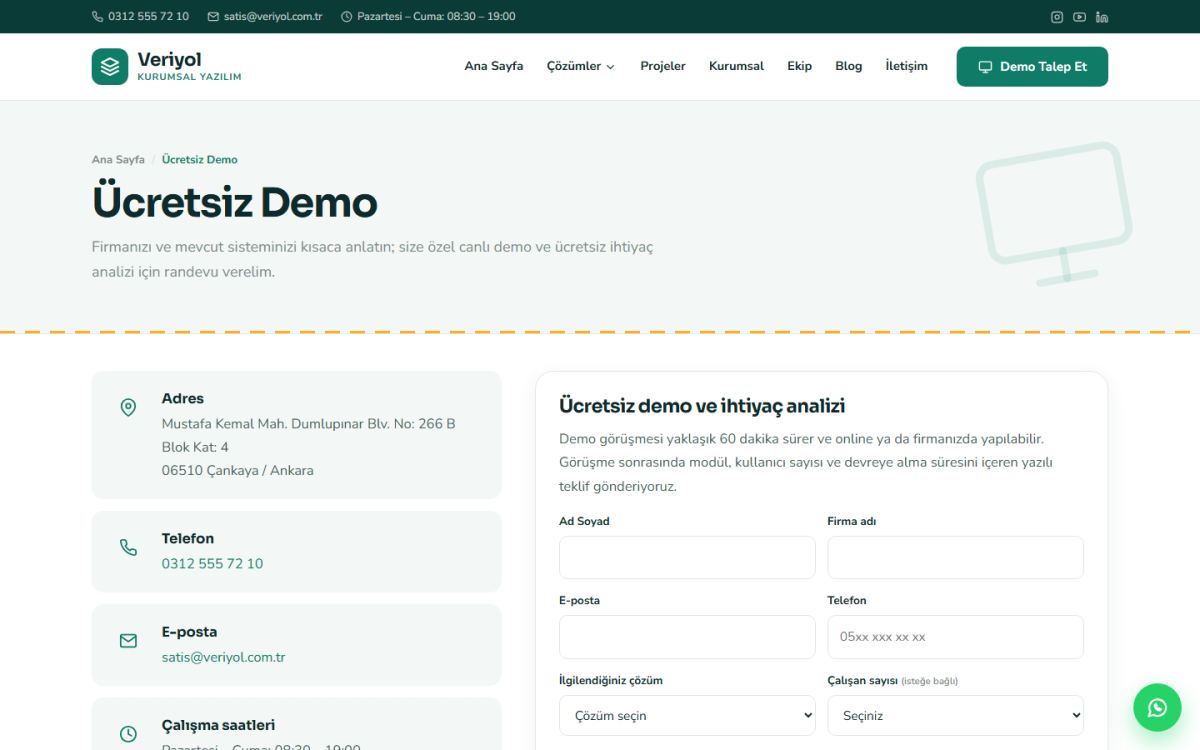Click the Veriyol brand name text
Screen dimensions: 1200x750
(x=169, y=60)
